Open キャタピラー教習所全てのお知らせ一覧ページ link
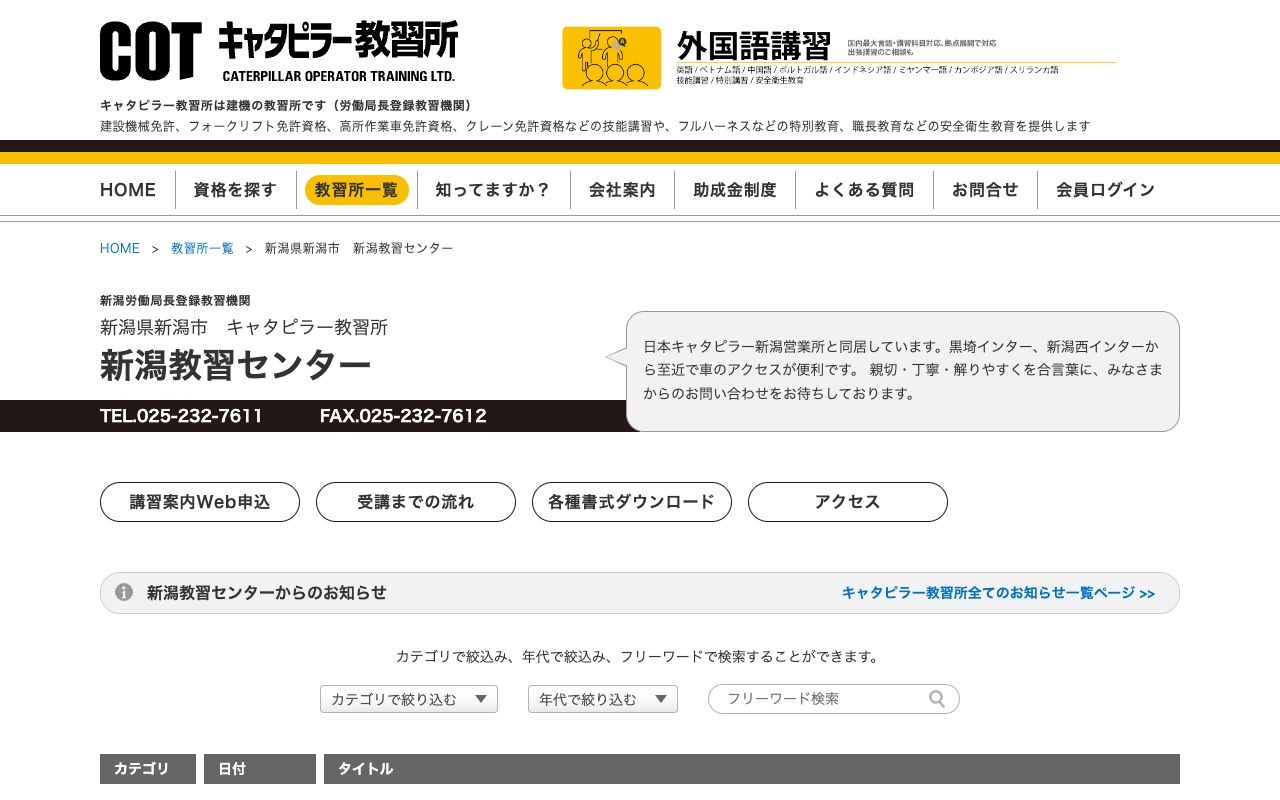Viewport: 1280px width, 800px height. (x=998, y=592)
